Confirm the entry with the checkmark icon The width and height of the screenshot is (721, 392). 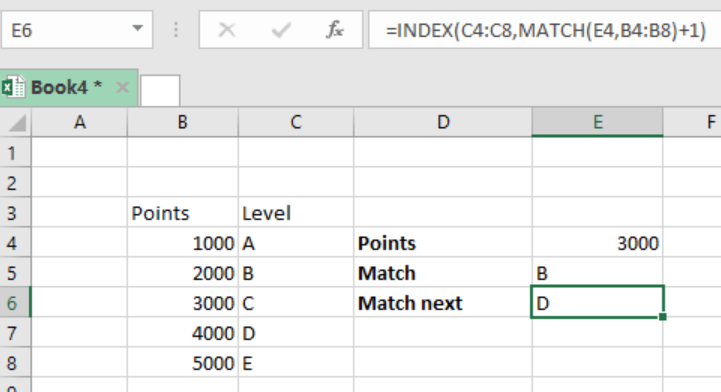281,30
